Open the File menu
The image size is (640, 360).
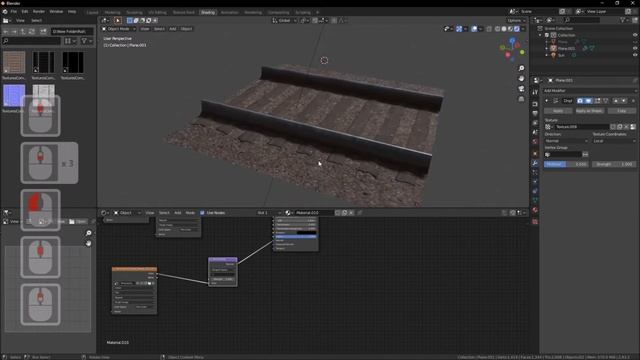click(x=13, y=12)
